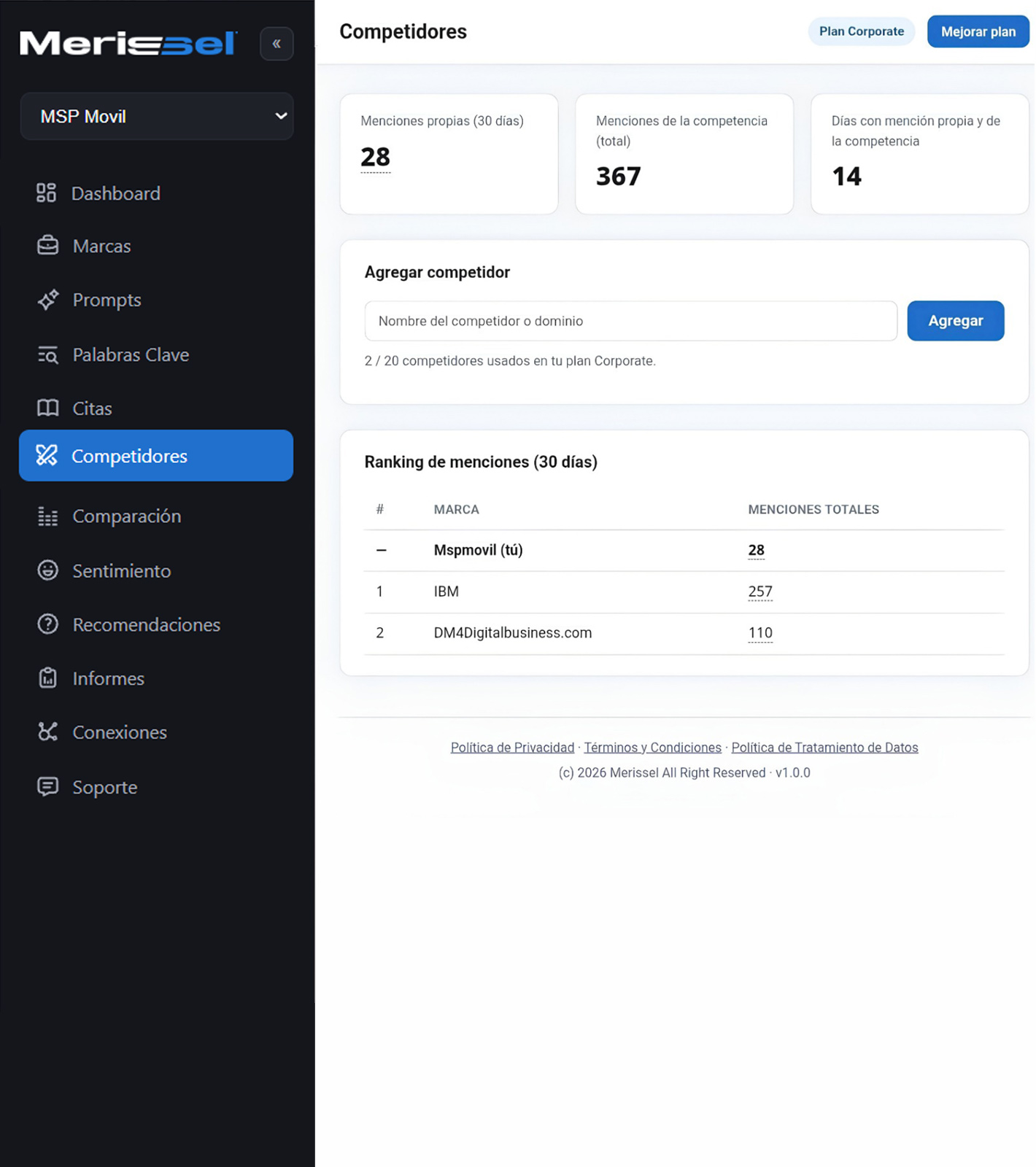Click the Agregar button
The height and width of the screenshot is (1167, 1036).
(955, 321)
